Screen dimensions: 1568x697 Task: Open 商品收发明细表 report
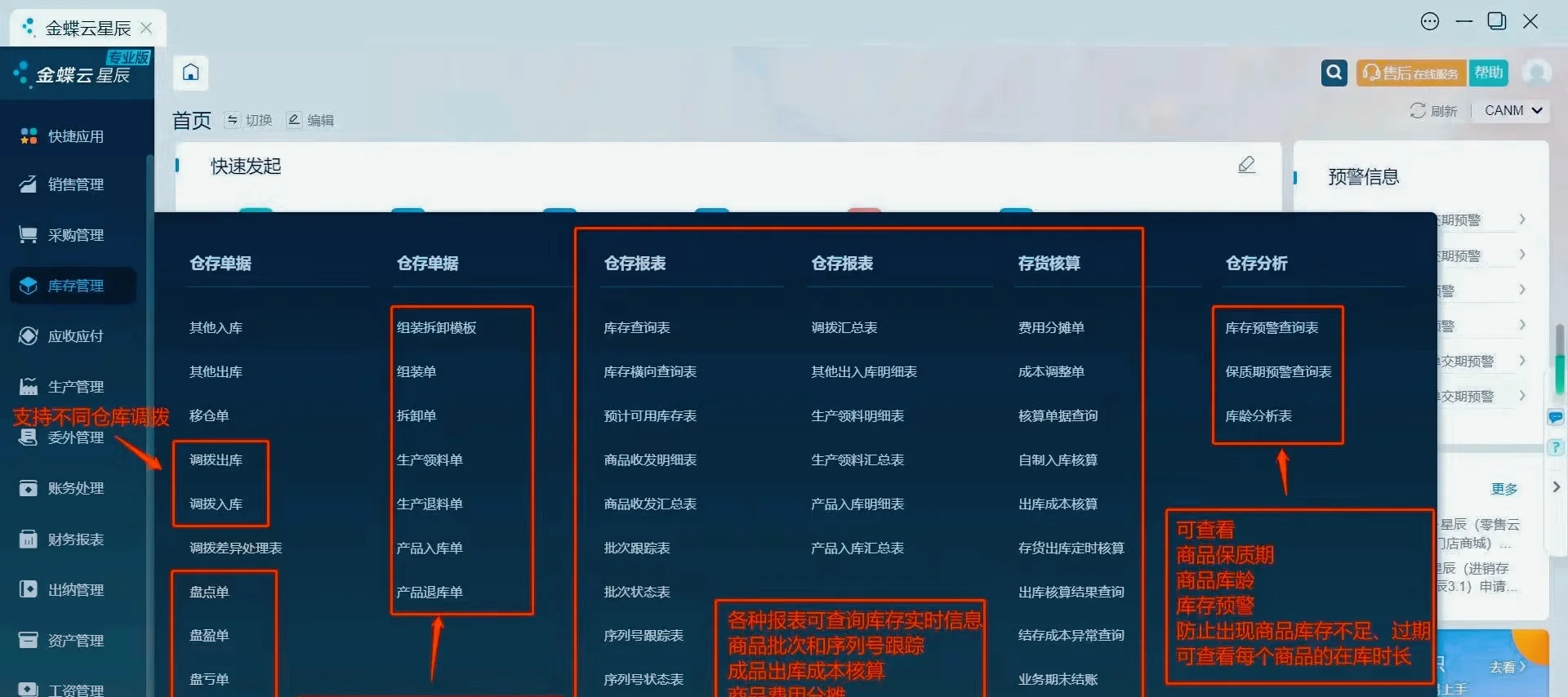click(650, 459)
